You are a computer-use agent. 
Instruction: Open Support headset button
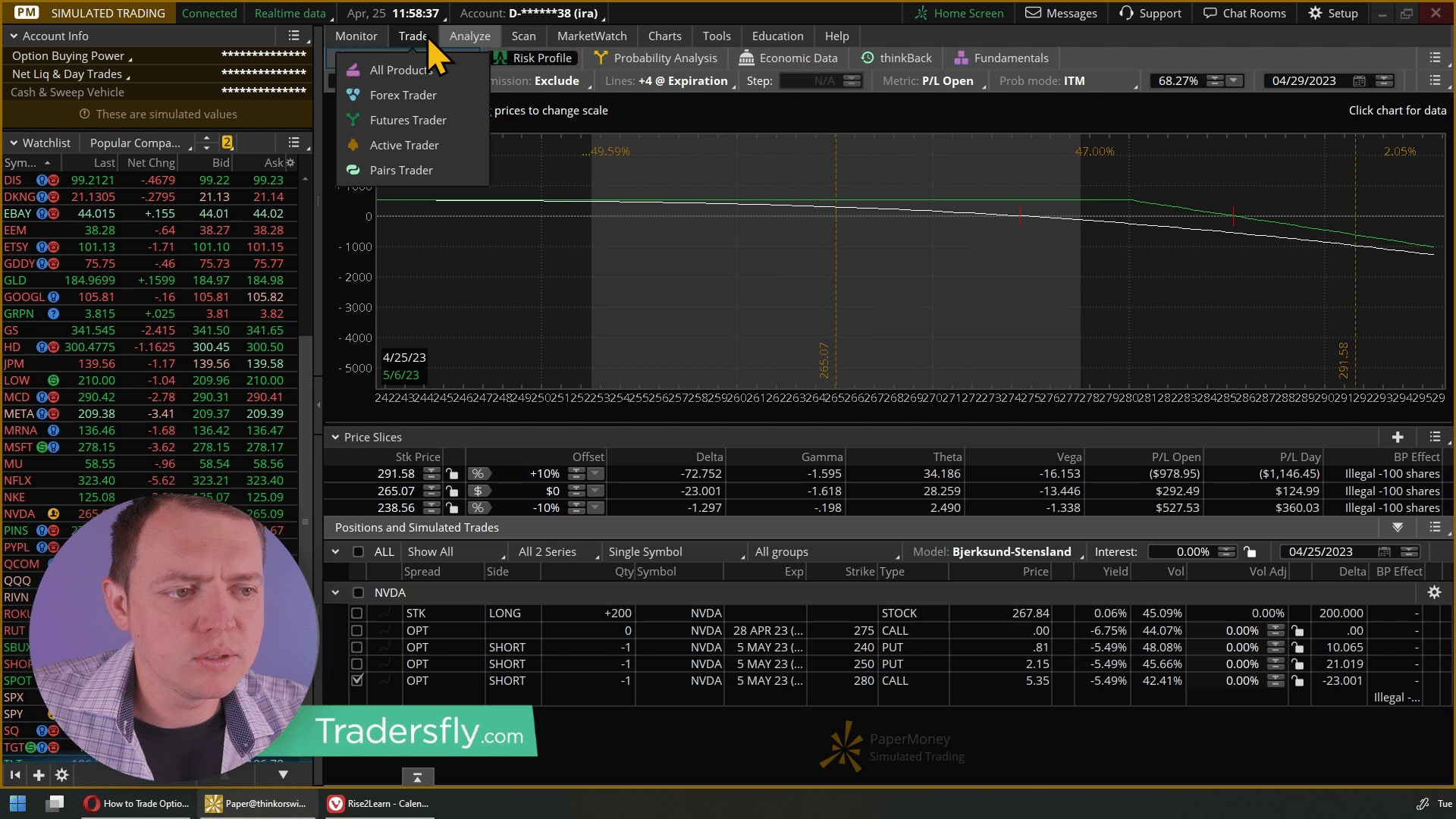[1150, 13]
